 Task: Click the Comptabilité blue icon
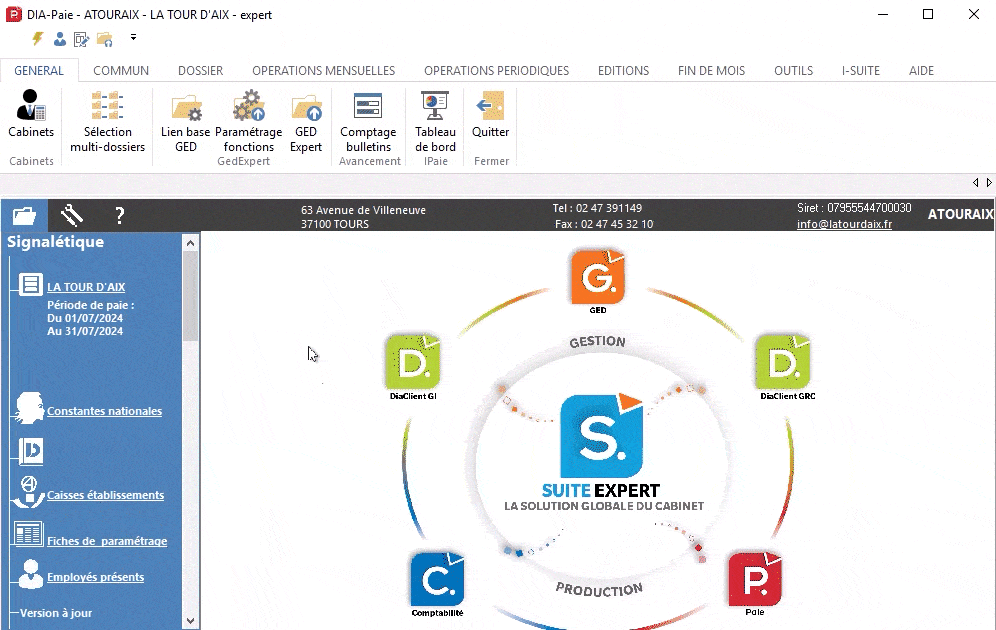437,579
